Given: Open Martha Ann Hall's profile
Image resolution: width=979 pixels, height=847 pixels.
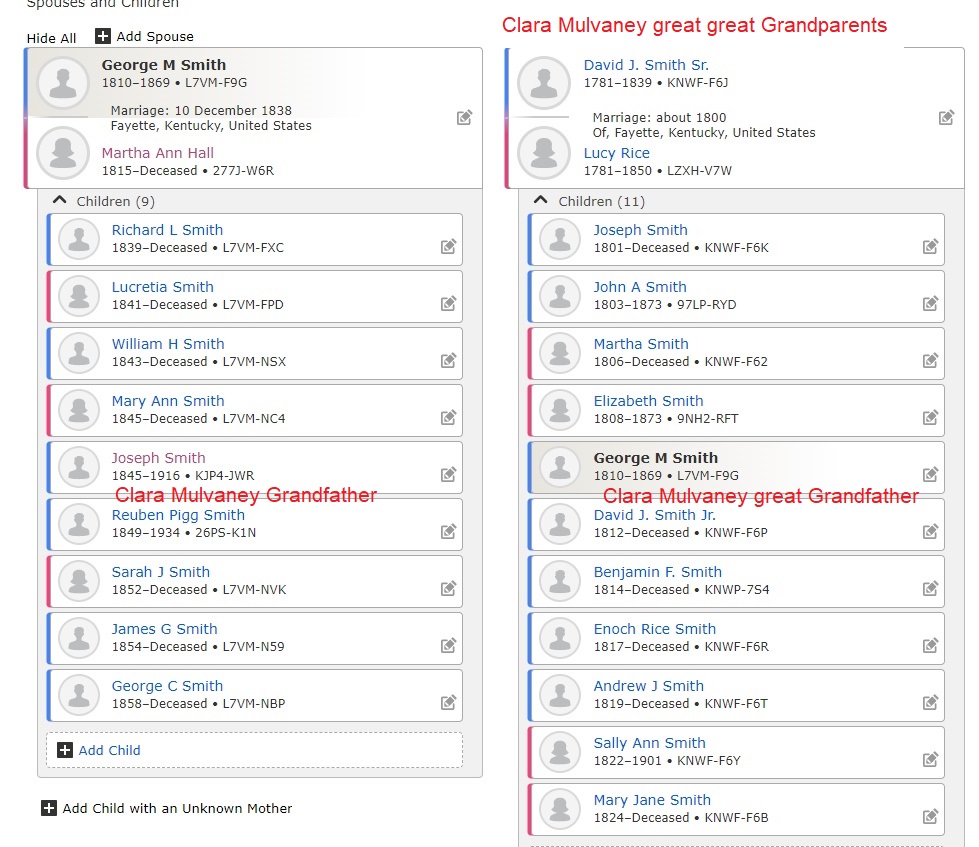Looking at the screenshot, I should (157, 153).
